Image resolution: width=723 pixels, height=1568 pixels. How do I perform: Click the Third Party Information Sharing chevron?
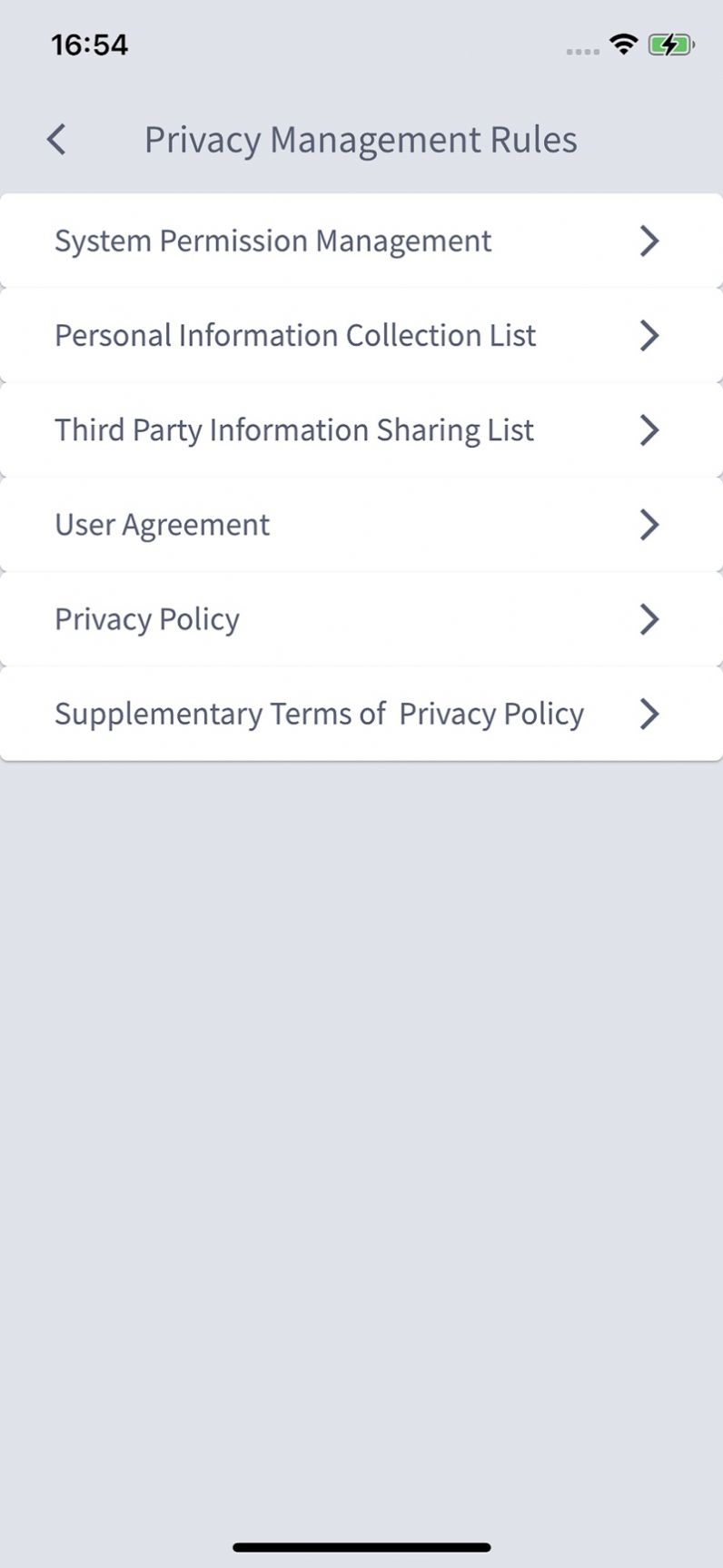point(649,430)
